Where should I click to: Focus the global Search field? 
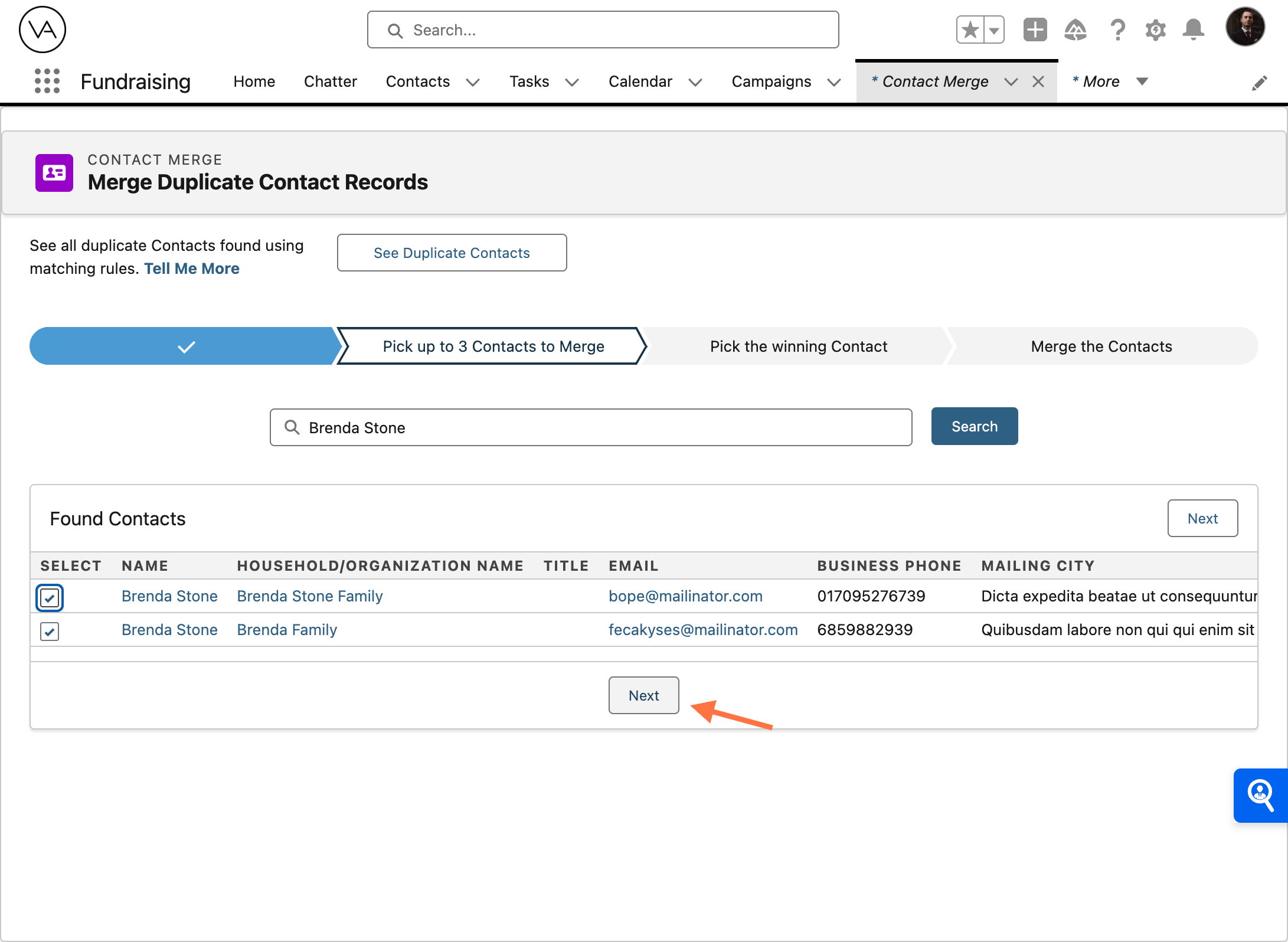pyautogui.click(x=603, y=30)
